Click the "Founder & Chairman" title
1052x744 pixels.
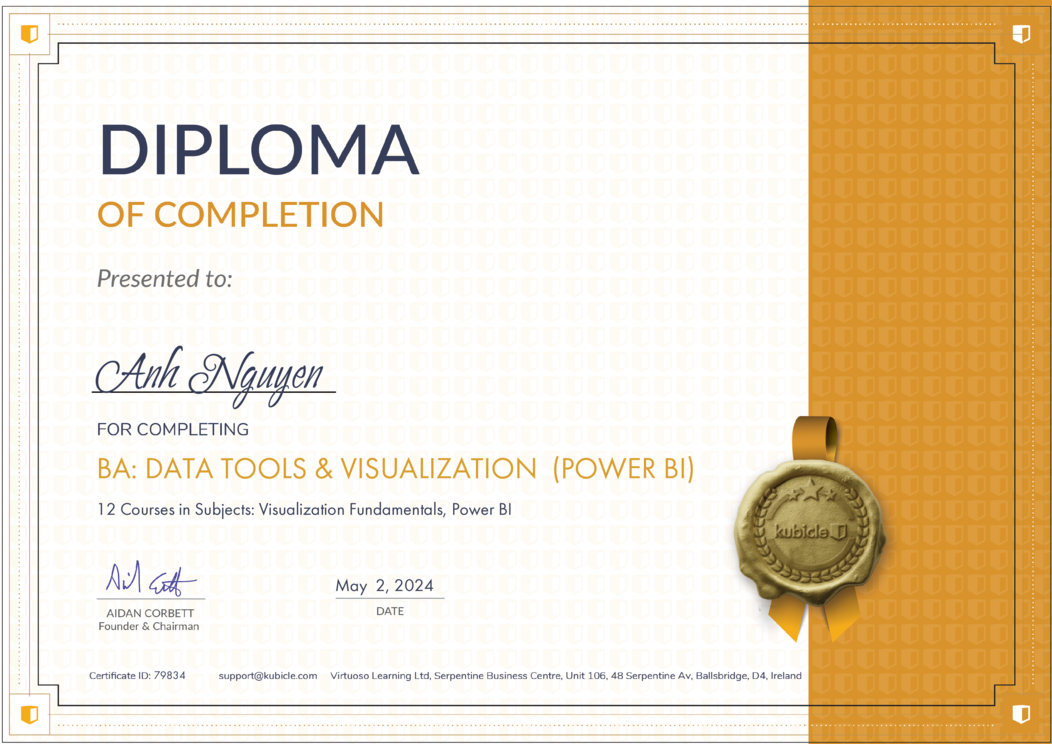[x=149, y=627]
